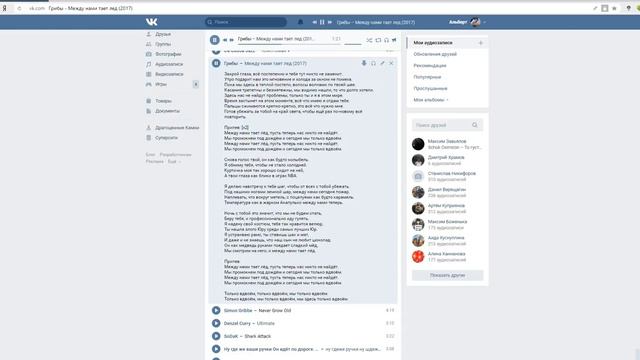Pause using the audio page's large pause button
The width and height of the screenshot is (640, 360).
pyautogui.click(x=215, y=40)
